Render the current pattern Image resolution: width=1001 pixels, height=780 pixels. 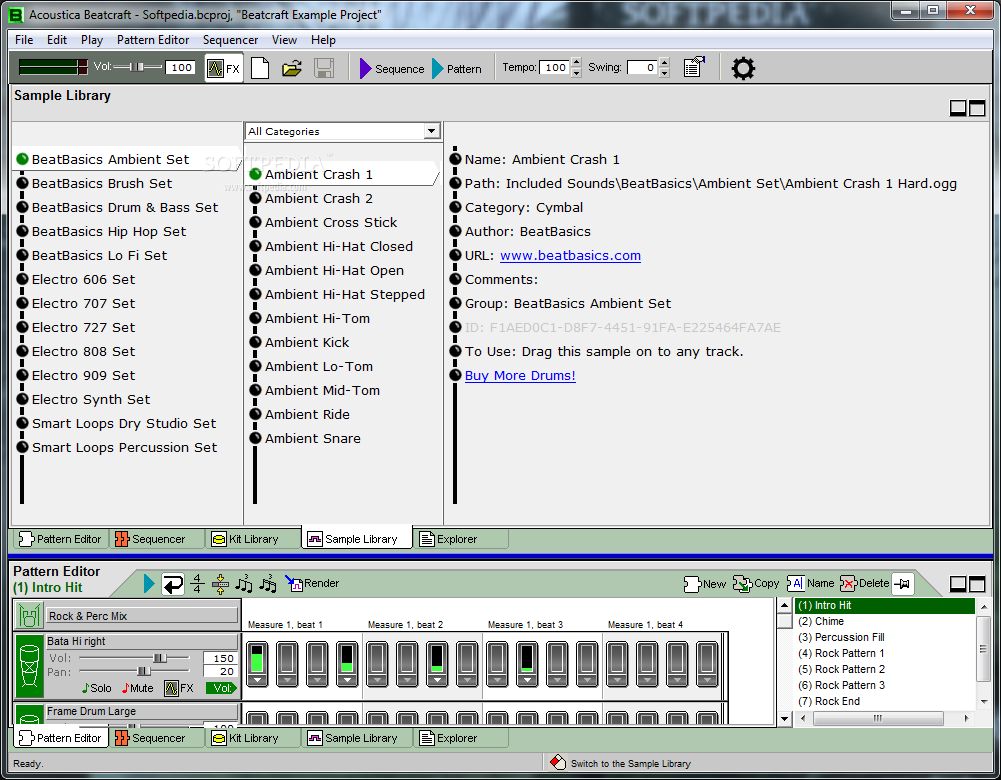pos(312,583)
